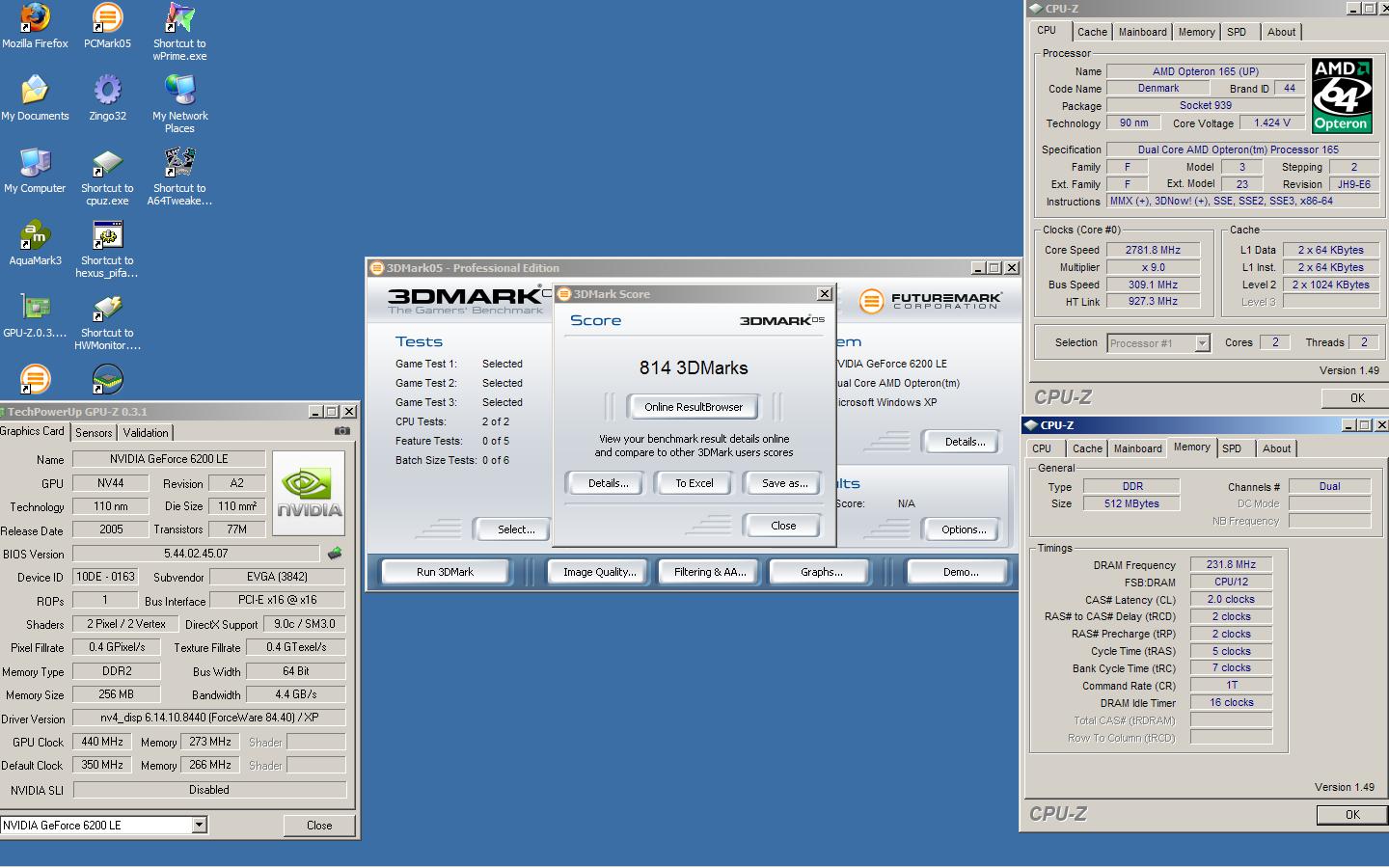This screenshot has width=1389, height=868.
Task: Open the wPrime.exe shortcut icon
Action: (179, 17)
